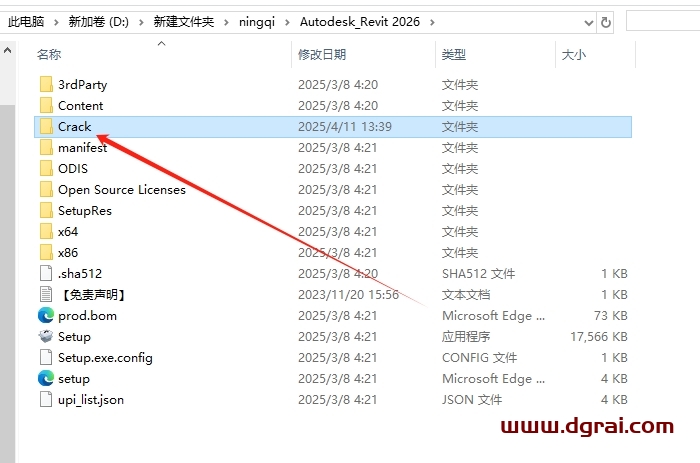Expand the chevron after Autodesk_Revit 2026
The width and height of the screenshot is (700, 463).
click(x=432, y=22)
